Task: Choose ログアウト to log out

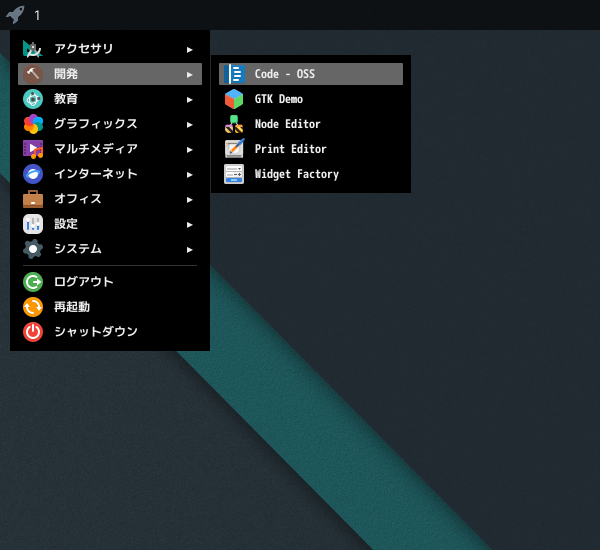Action: coord(110,282)
